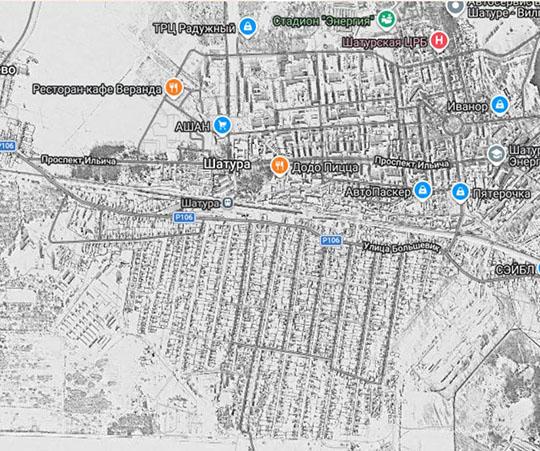Click the Иванор shop pin
The height and width of the screenshot is (451, 540).
(500, 105)
